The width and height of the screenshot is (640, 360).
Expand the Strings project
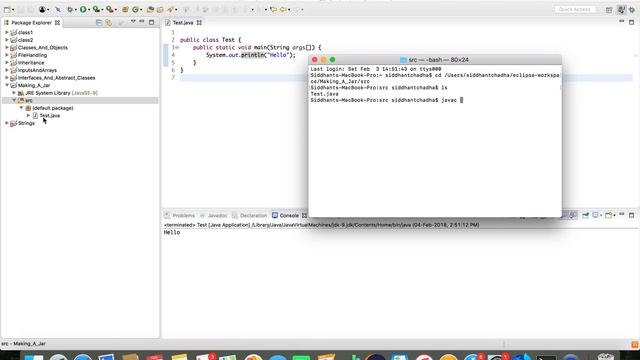pos(7,123)
